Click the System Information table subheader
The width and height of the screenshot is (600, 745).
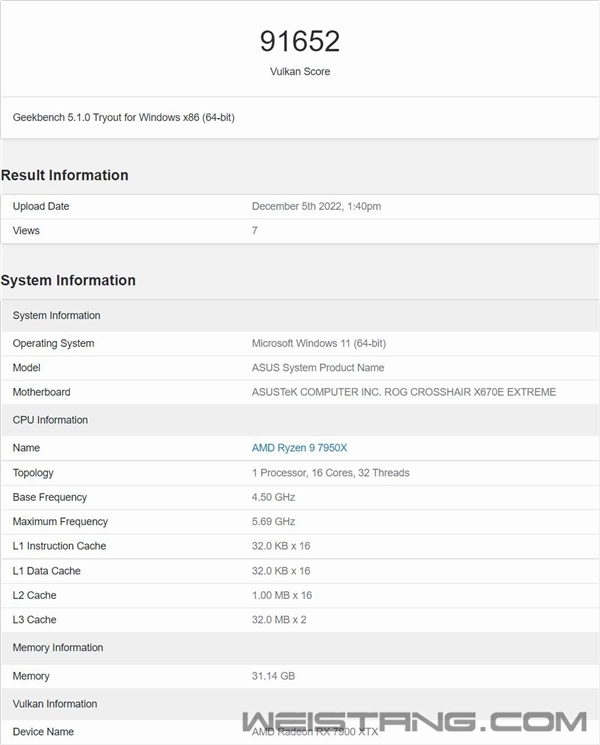pyautogui.click(x=57, y=315)
